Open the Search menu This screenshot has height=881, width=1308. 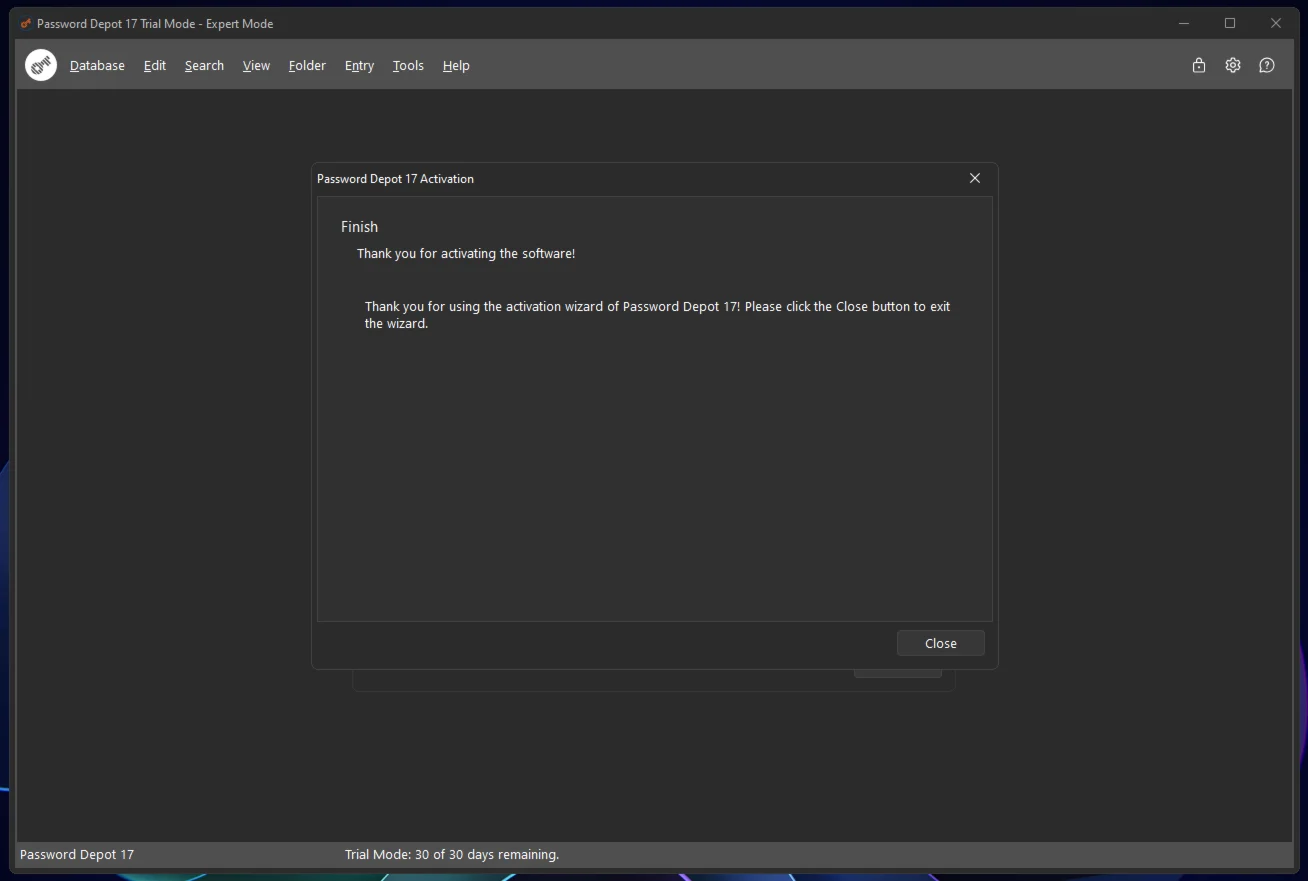[x=204, y=65]
